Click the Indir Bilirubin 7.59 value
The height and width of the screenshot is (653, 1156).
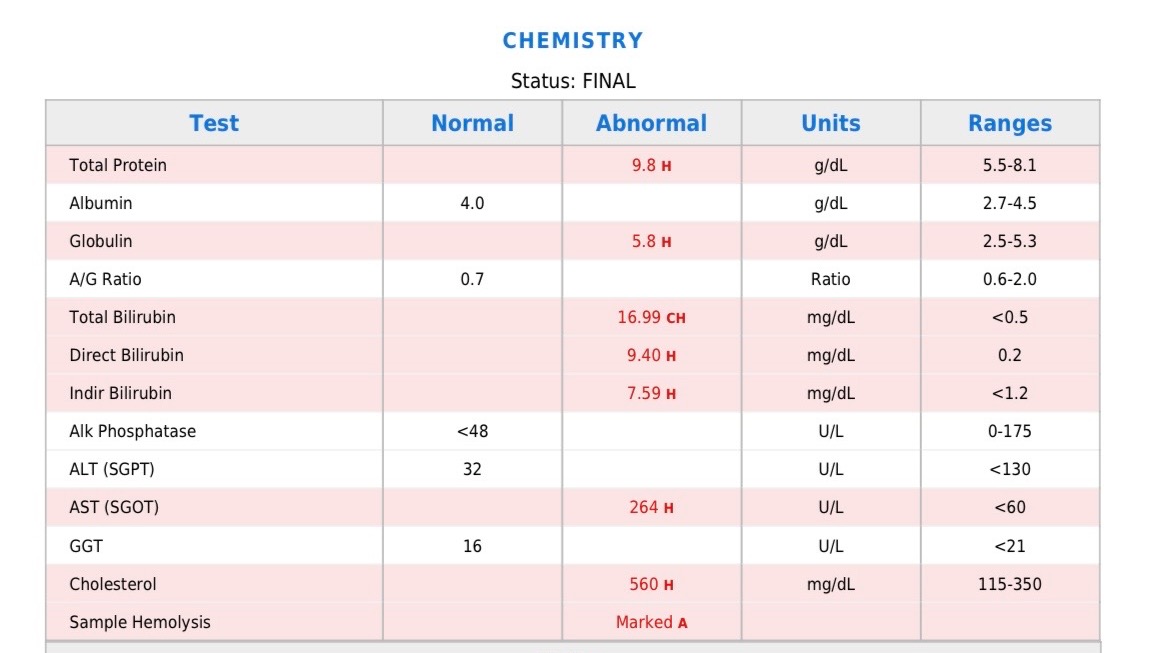pos(643,393)
